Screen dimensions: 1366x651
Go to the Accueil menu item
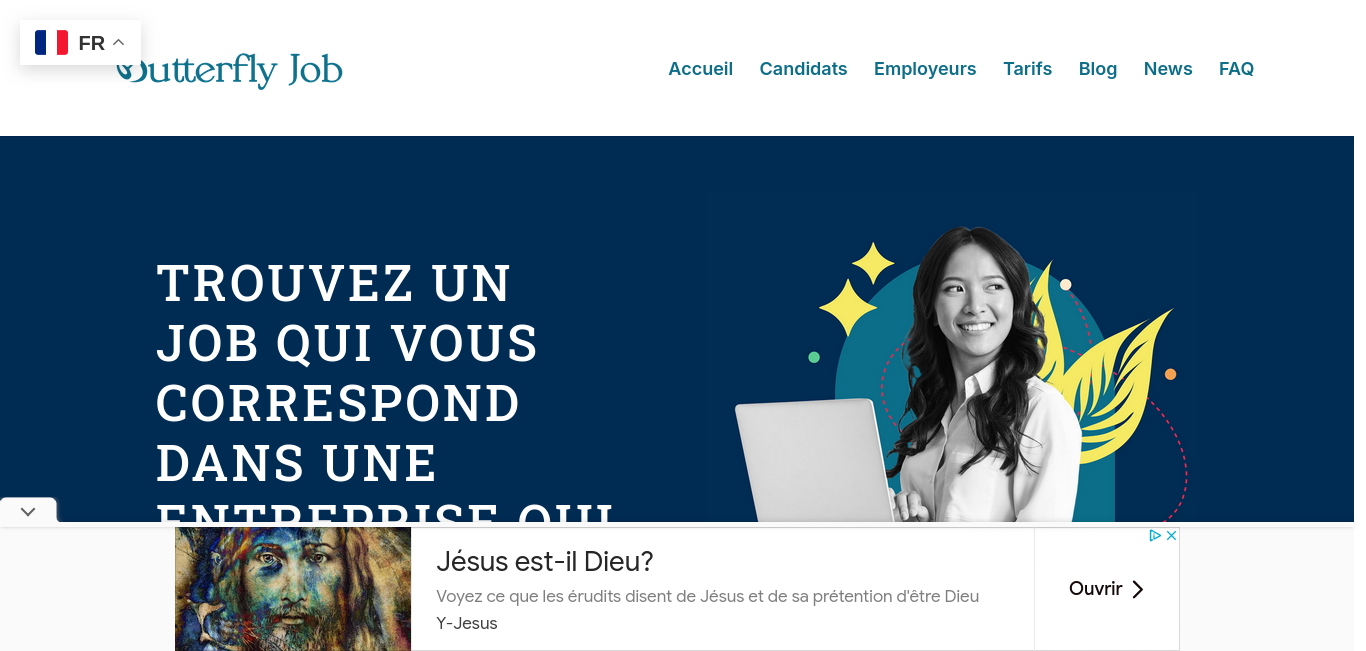coord(700,69)
